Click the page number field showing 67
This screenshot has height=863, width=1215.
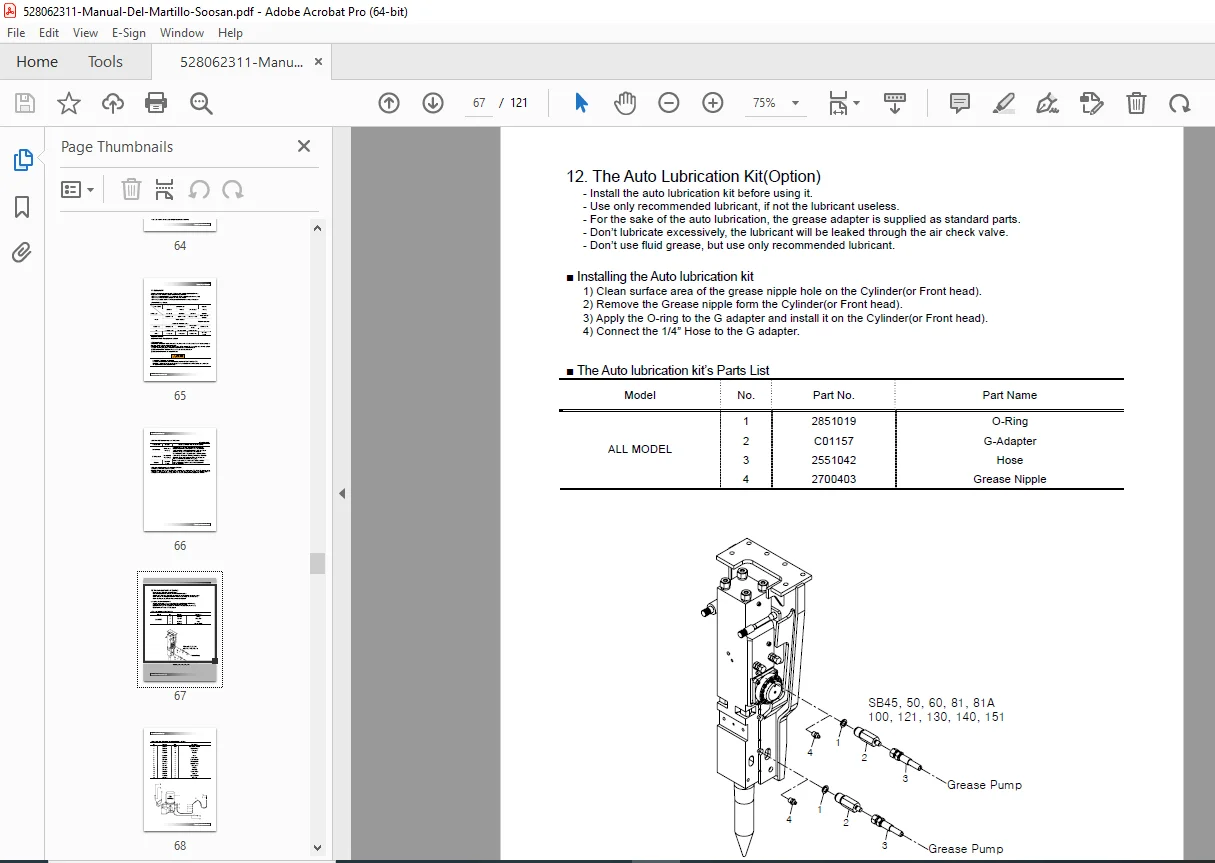point(479,103)
